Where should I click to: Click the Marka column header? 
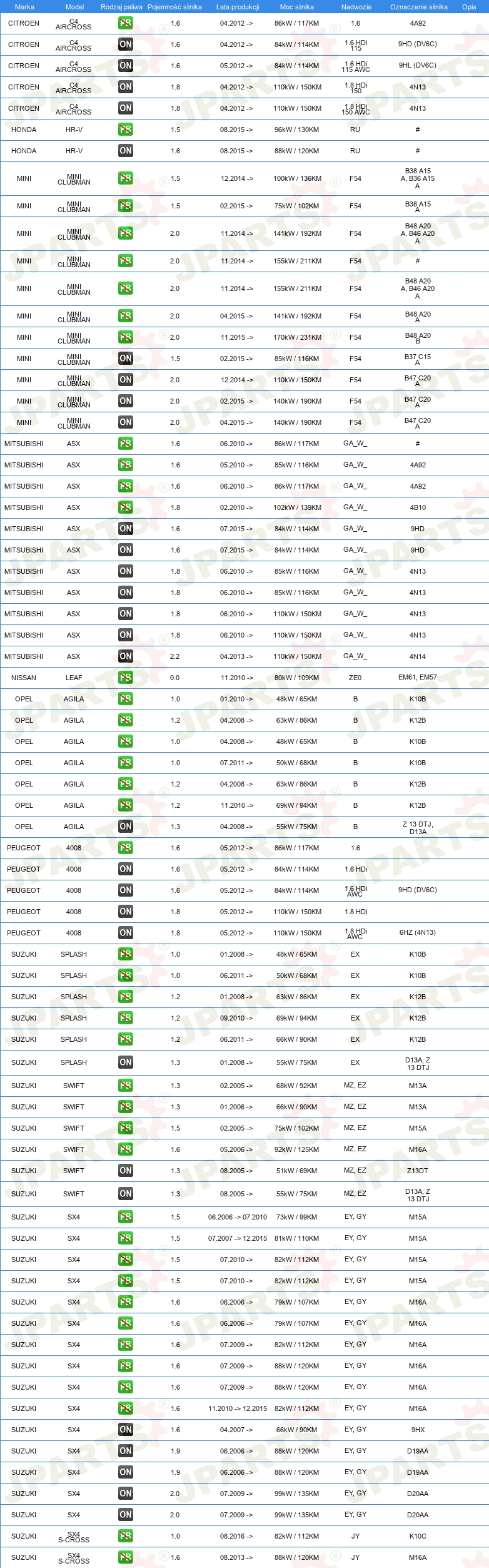pyautogui.click(x=24, y=7)
